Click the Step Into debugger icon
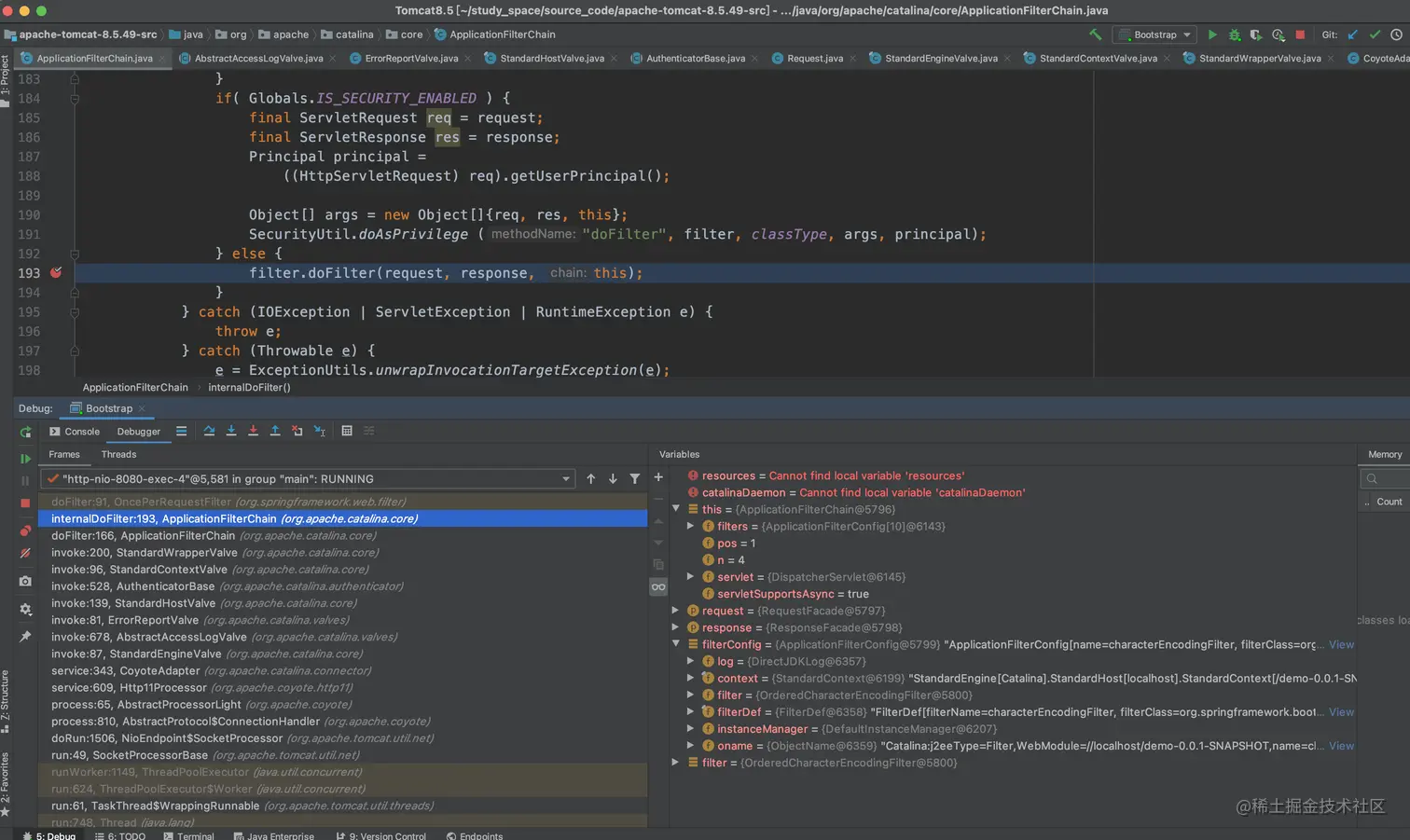Screen dimensions: 1410x840 [x=231, y=431]
